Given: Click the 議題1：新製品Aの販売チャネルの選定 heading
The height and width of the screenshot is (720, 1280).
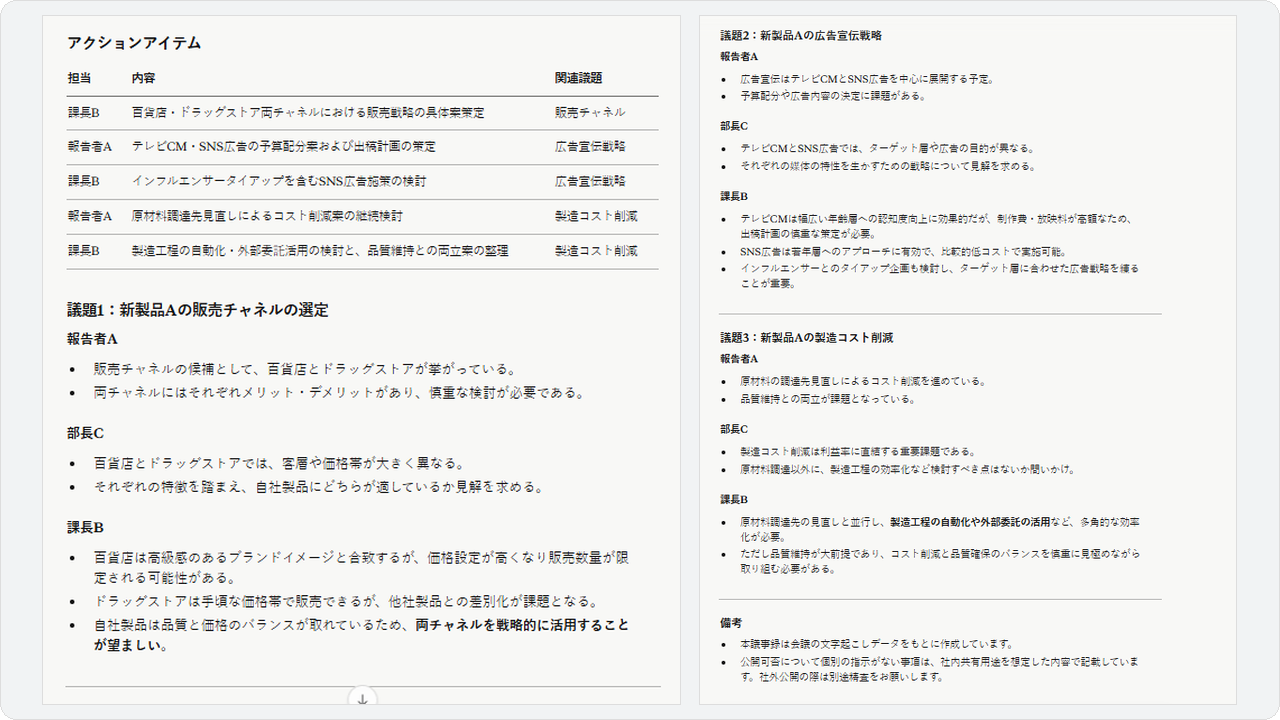Looking at the screenshot, I should click(x=198, y=310).
